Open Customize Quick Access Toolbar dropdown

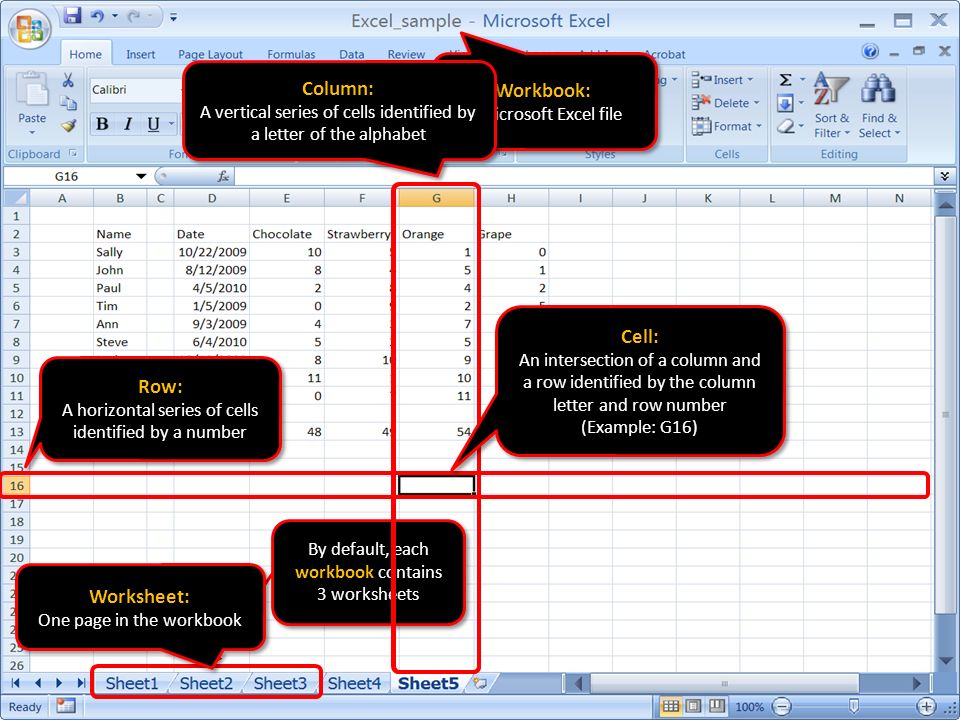coord(174,17)
